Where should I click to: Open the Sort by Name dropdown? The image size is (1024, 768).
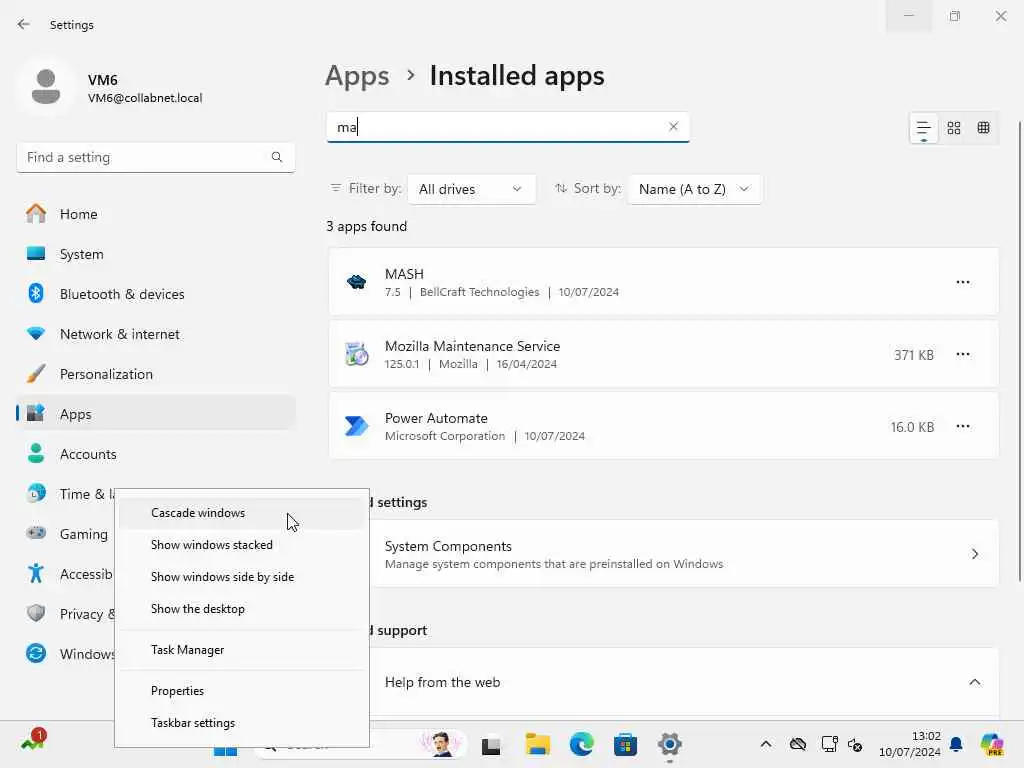coord(695,189)
